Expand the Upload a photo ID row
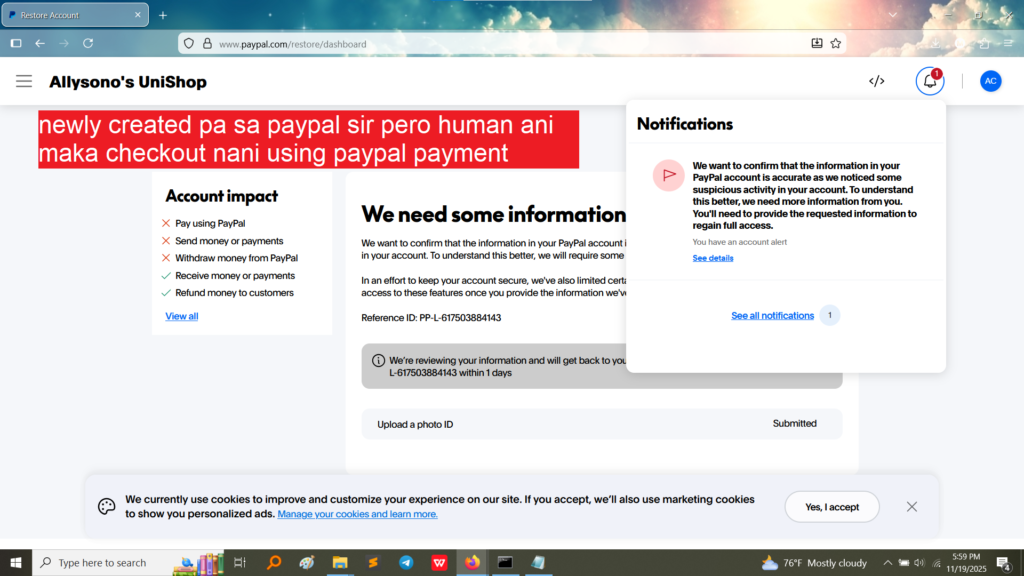1024x576 pixels. pyautogui.click(x=601, y=424)
